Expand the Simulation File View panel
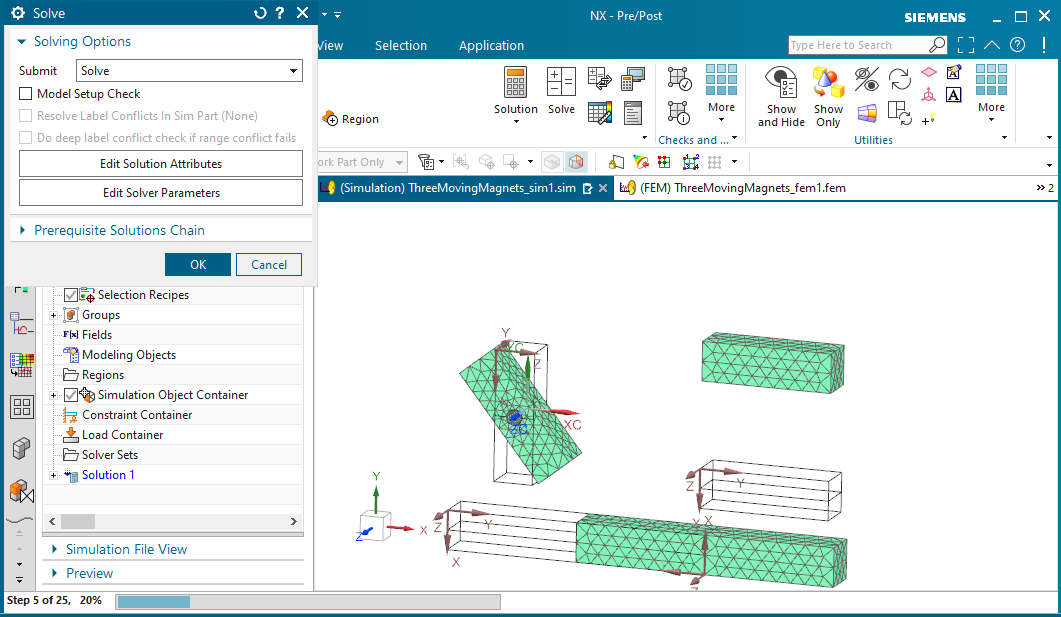 126,549
